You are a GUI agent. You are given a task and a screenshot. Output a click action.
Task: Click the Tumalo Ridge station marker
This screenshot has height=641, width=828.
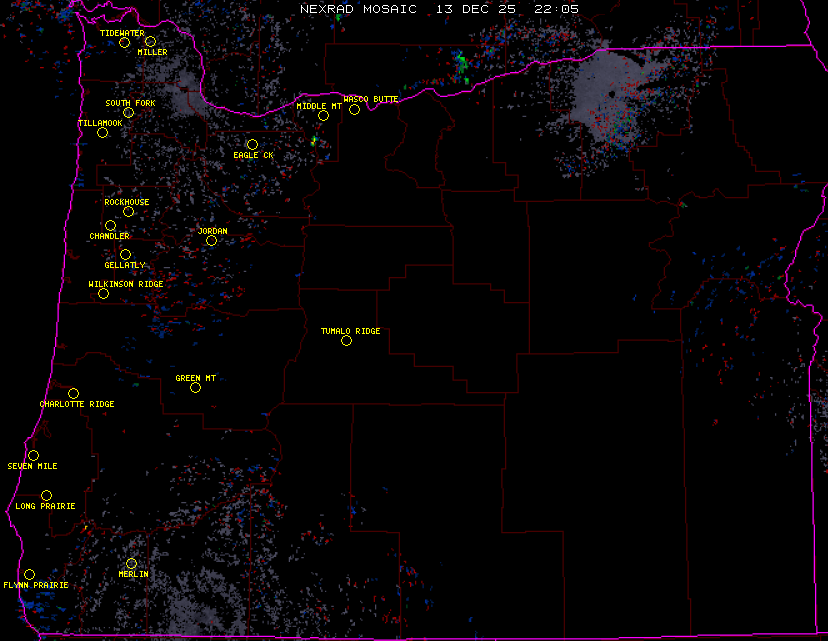click(346, 340)
